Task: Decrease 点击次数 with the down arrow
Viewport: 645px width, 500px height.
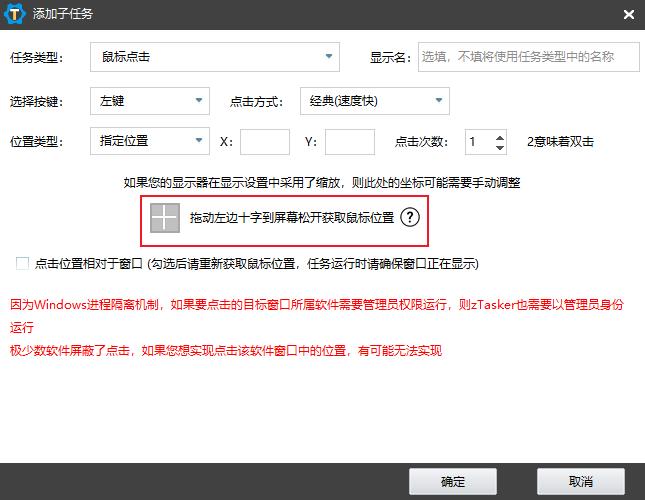Action: click(500, 147)
